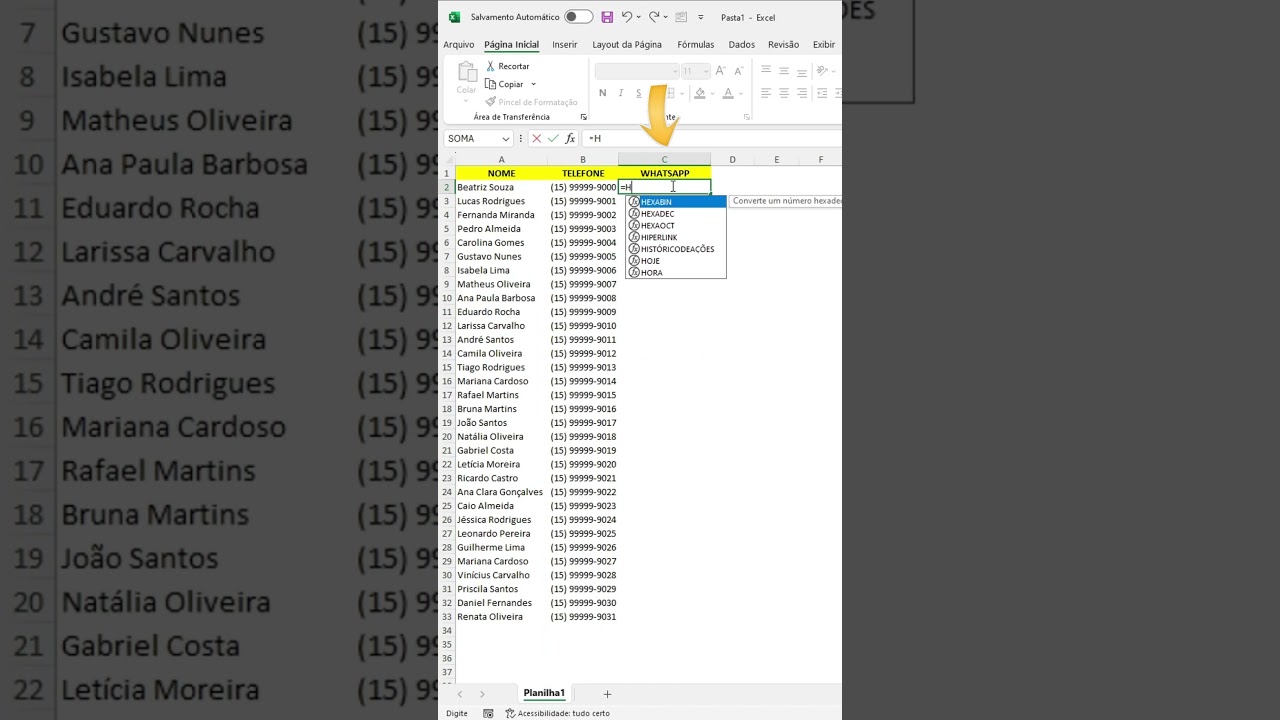
Task: Select the Página Inicial ribbon tab
Action: point(511,44)
